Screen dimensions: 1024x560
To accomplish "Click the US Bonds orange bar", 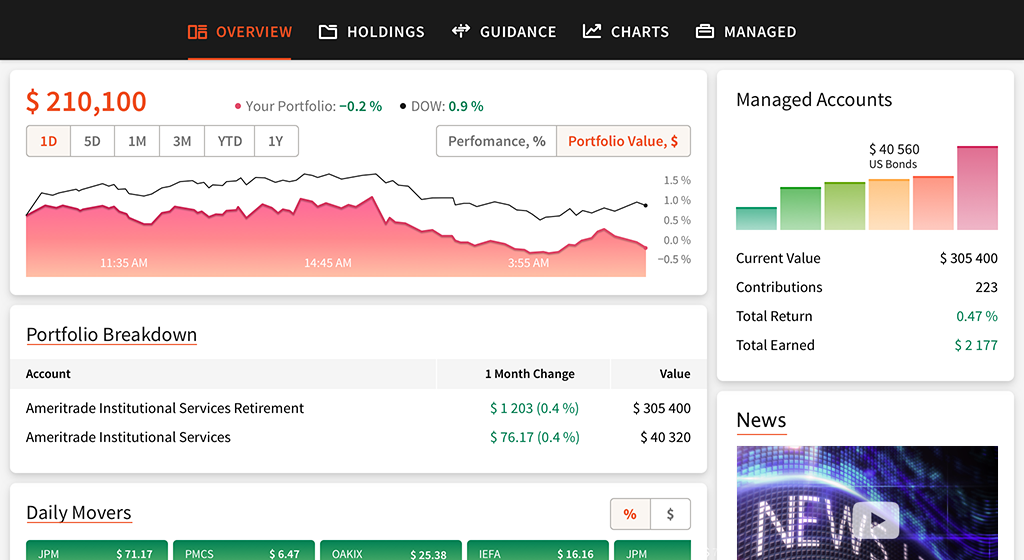I will pos(889,204).
